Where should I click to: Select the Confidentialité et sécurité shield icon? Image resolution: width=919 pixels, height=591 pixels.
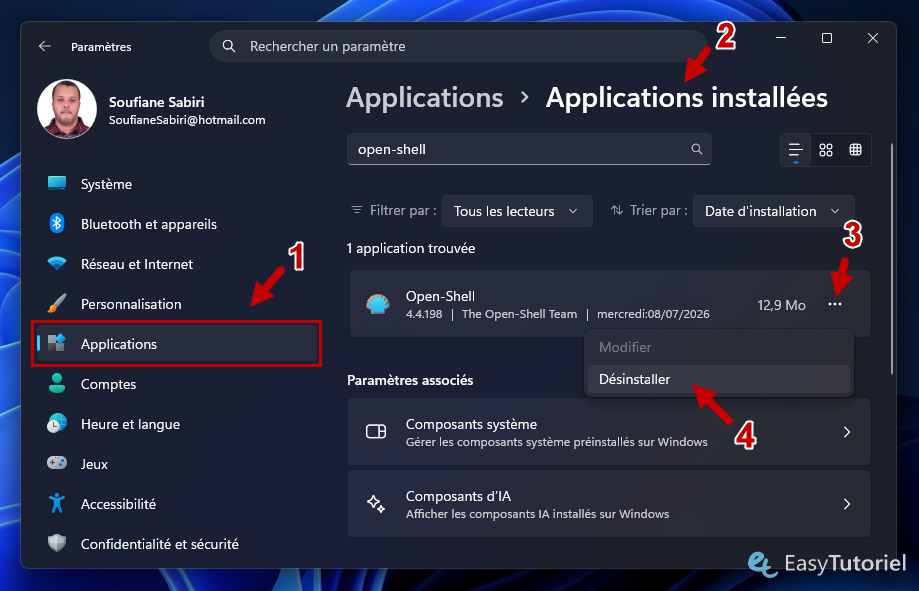(57, 543)
